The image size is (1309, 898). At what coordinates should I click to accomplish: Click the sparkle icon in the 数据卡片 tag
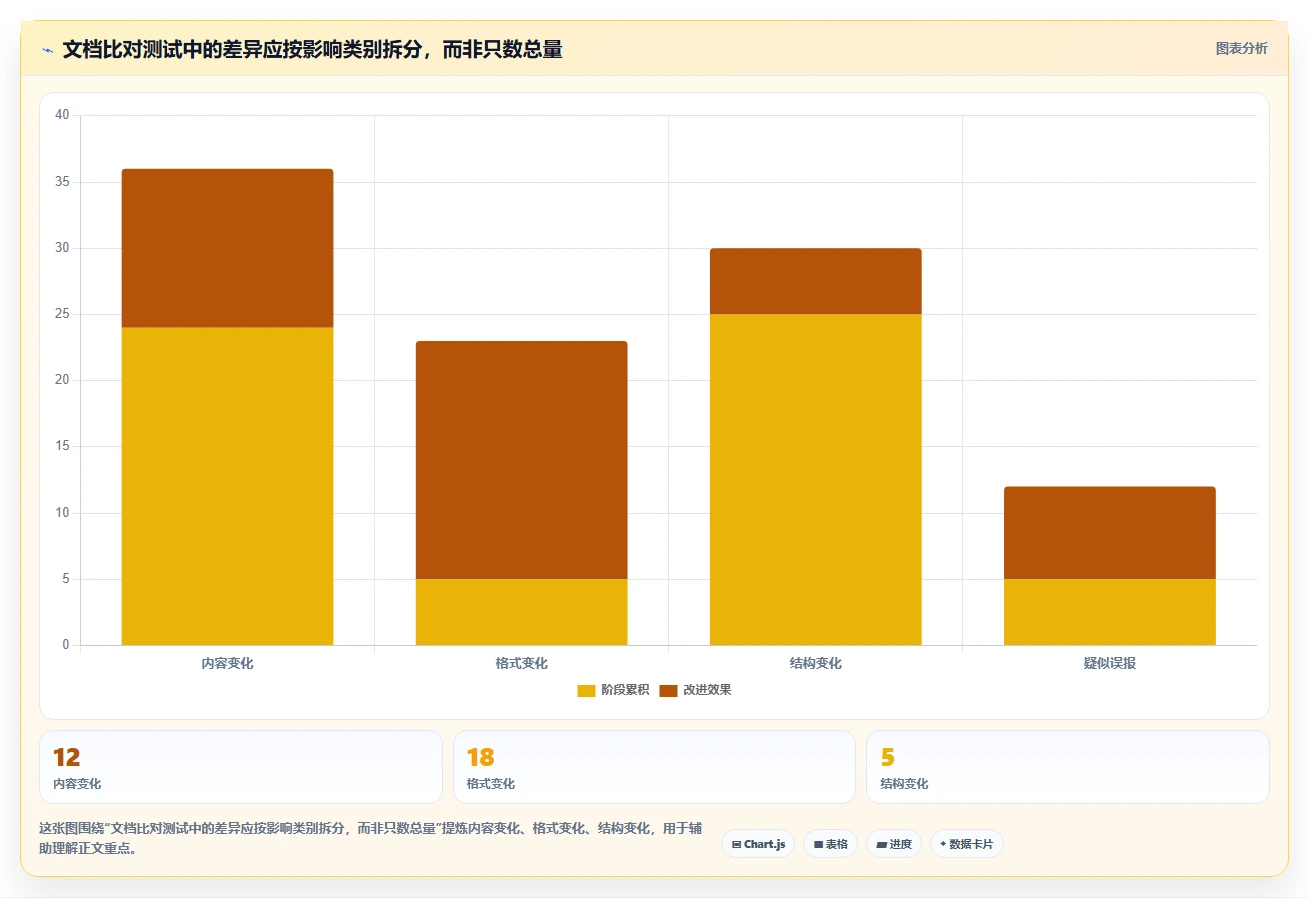tap(943, 844)
